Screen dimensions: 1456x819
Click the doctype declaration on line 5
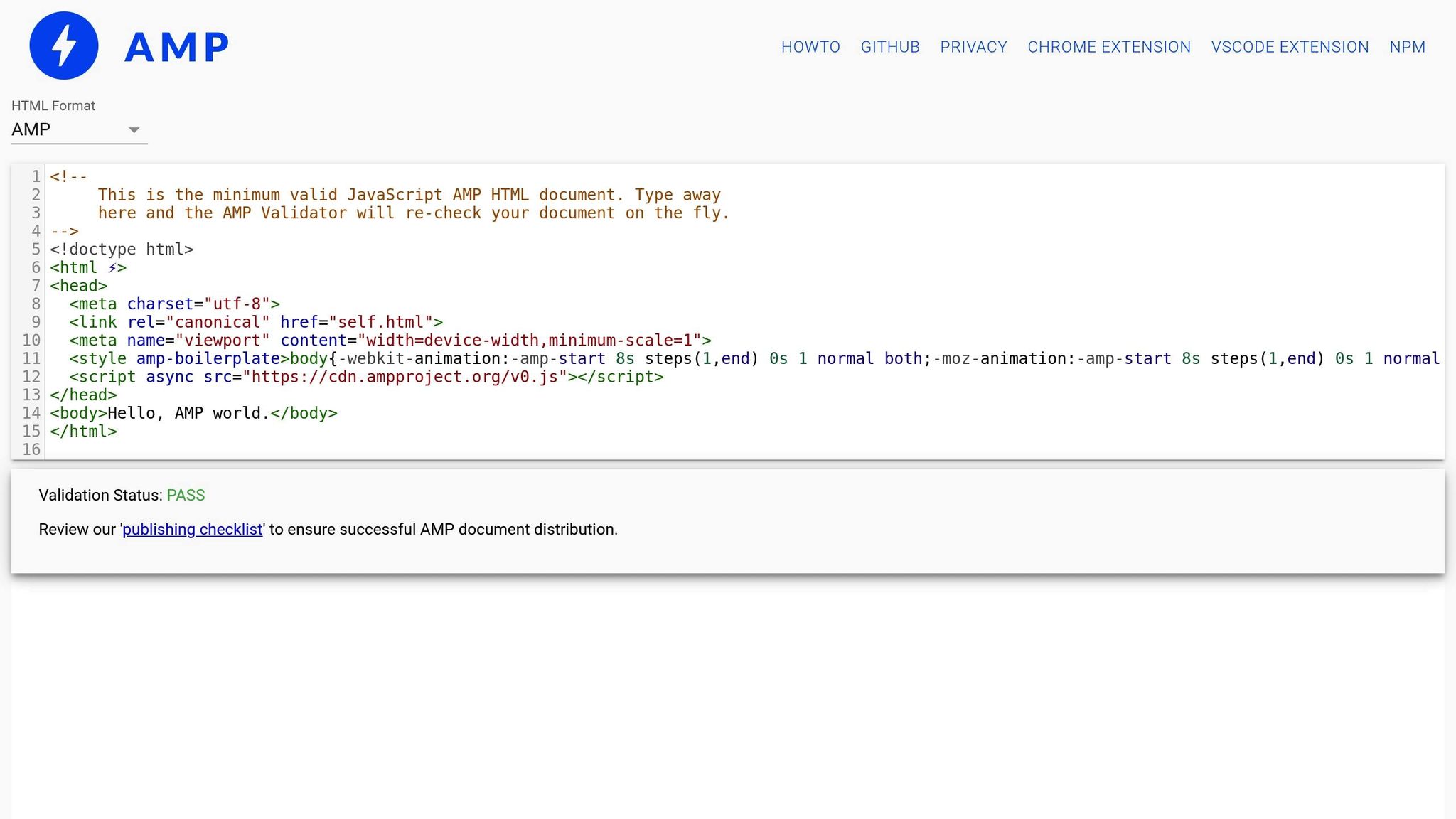pos(122,249)
